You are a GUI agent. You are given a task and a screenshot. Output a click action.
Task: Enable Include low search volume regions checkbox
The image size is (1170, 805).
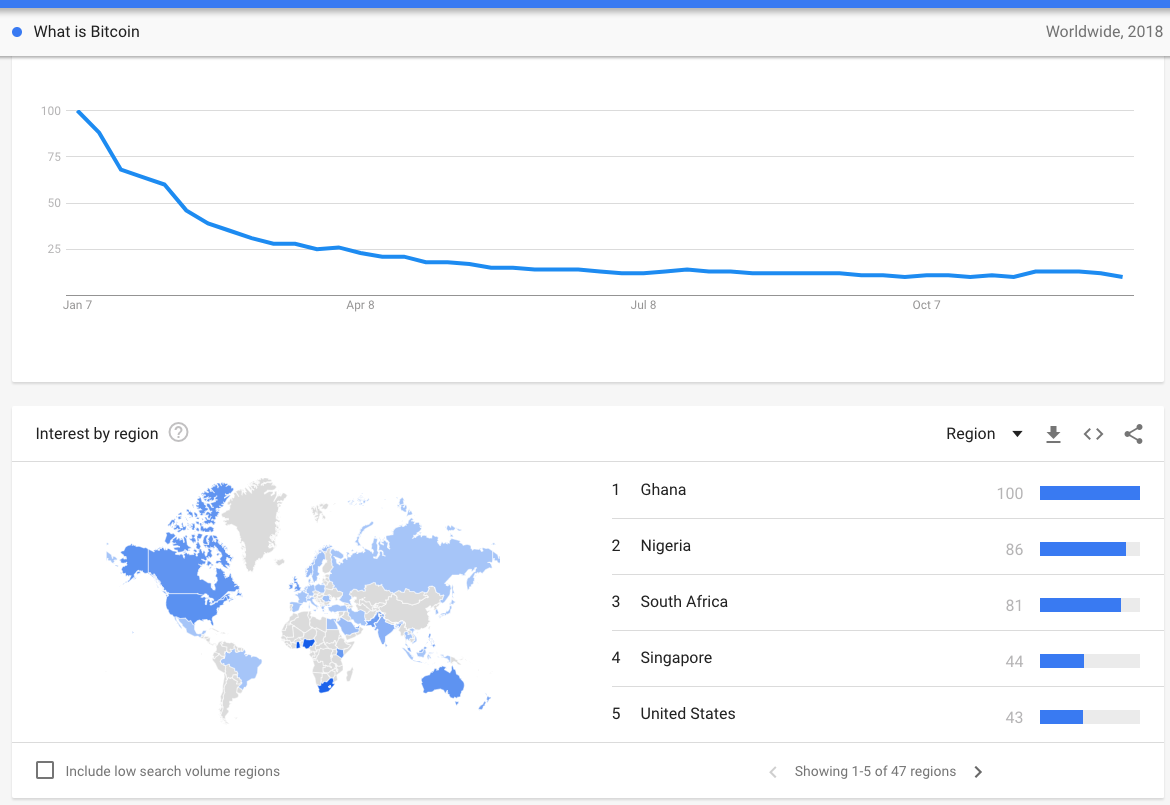pyautogui.click(x=45, y=770)
